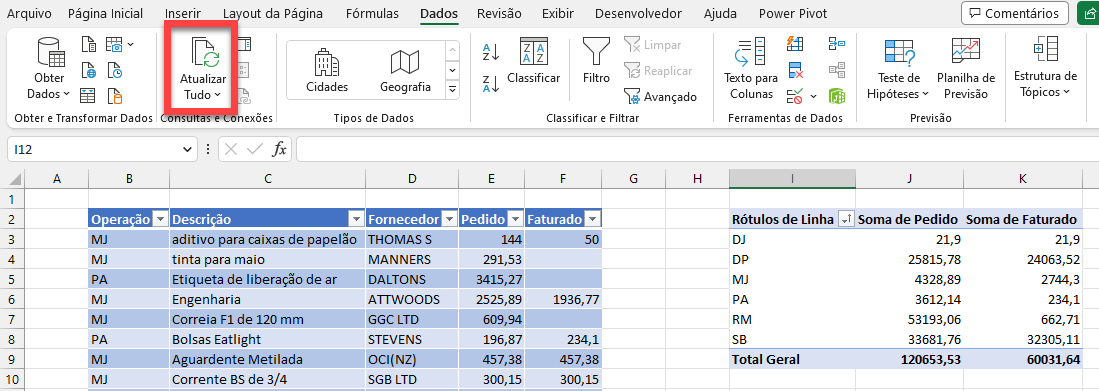Expand the From Picture dropdown arrow
Screen dimensions: 1099x391
tap(131, 45)
